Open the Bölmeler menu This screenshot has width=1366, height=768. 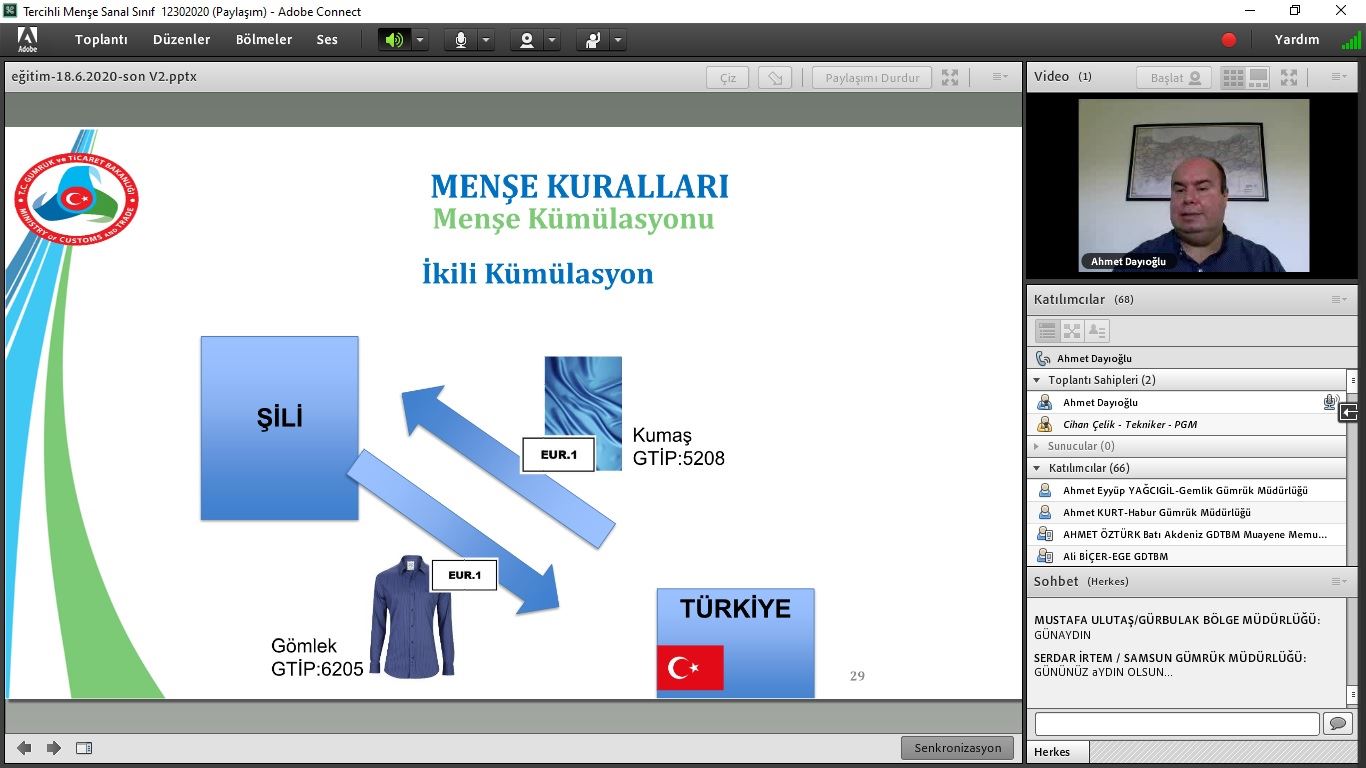pos(264,40)
